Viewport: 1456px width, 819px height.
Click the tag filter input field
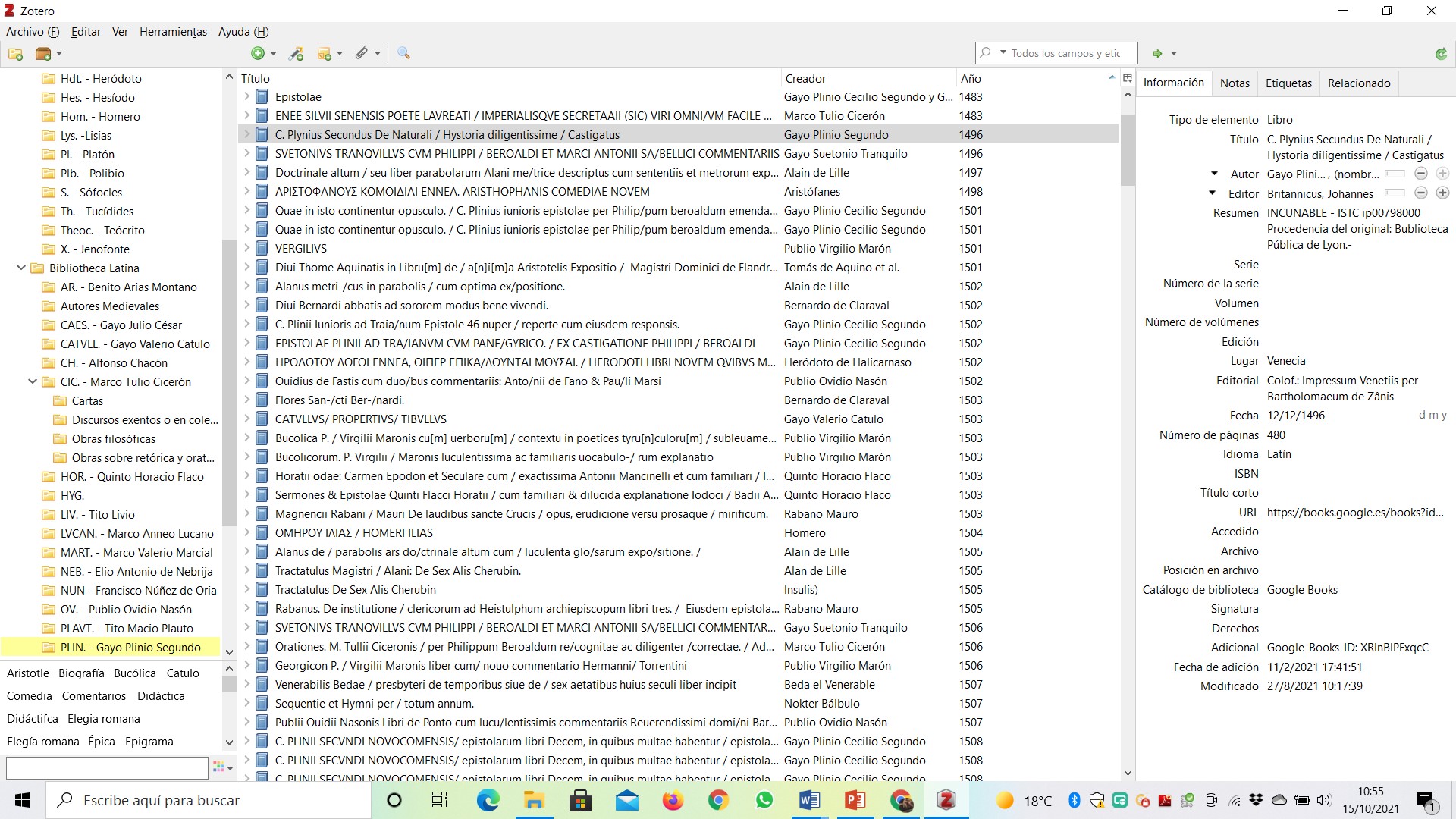(x=107, y=767)
